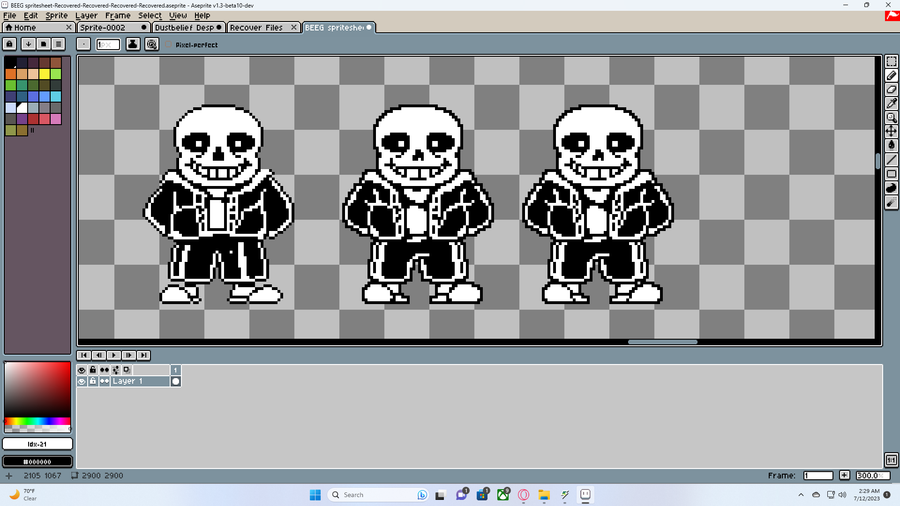Select the Zoom tool in toolbar
Screen dimensions: 900x506
[891, 118]
